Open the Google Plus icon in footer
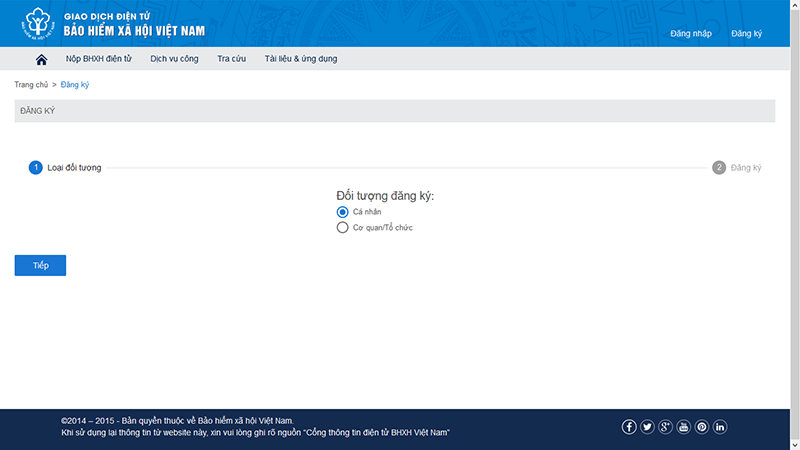The height and width of the screenshot is (450, 800). click(x=665, y=427)
